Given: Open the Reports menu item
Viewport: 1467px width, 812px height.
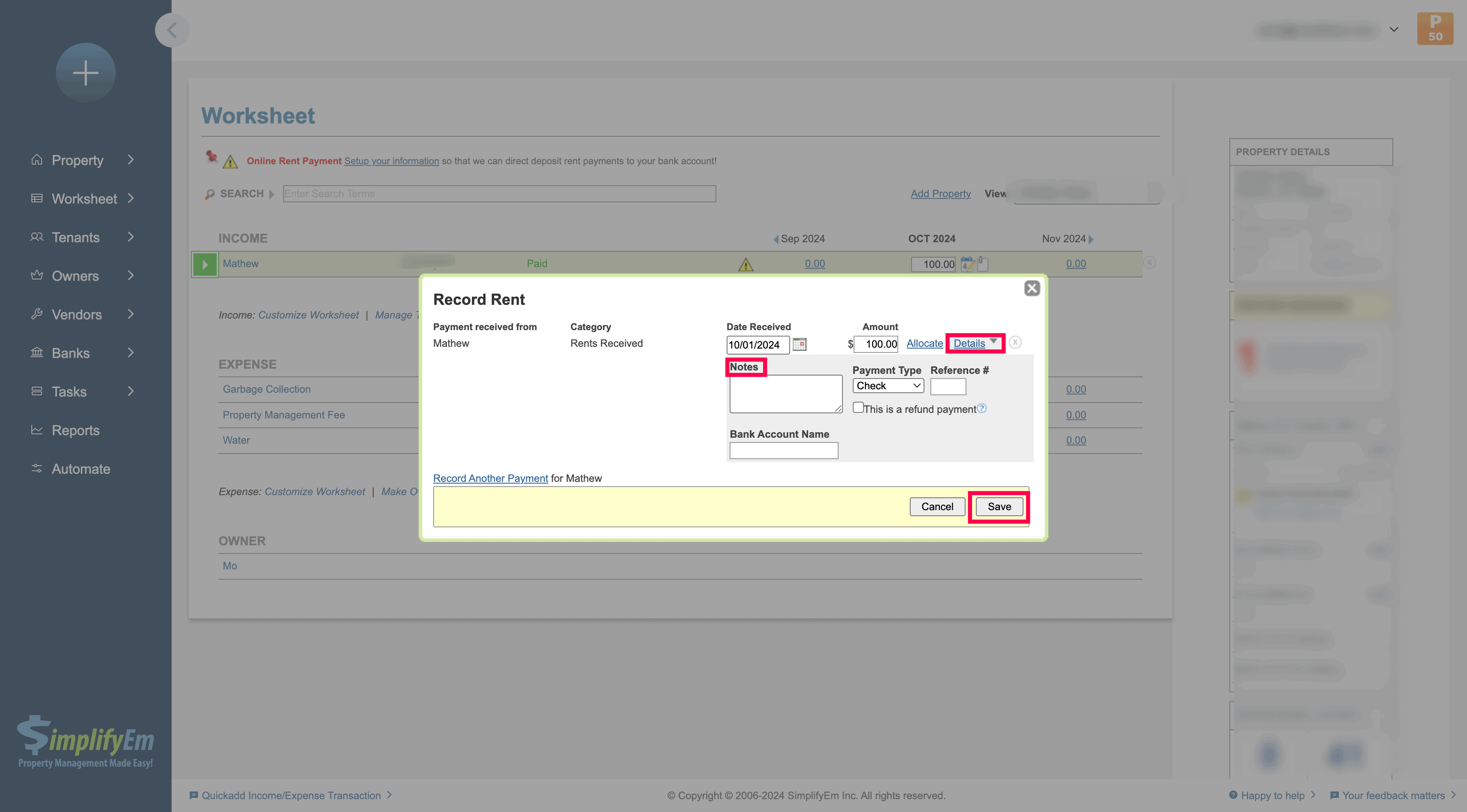Looking at the screenshot, I should click(x=76, y=430).
